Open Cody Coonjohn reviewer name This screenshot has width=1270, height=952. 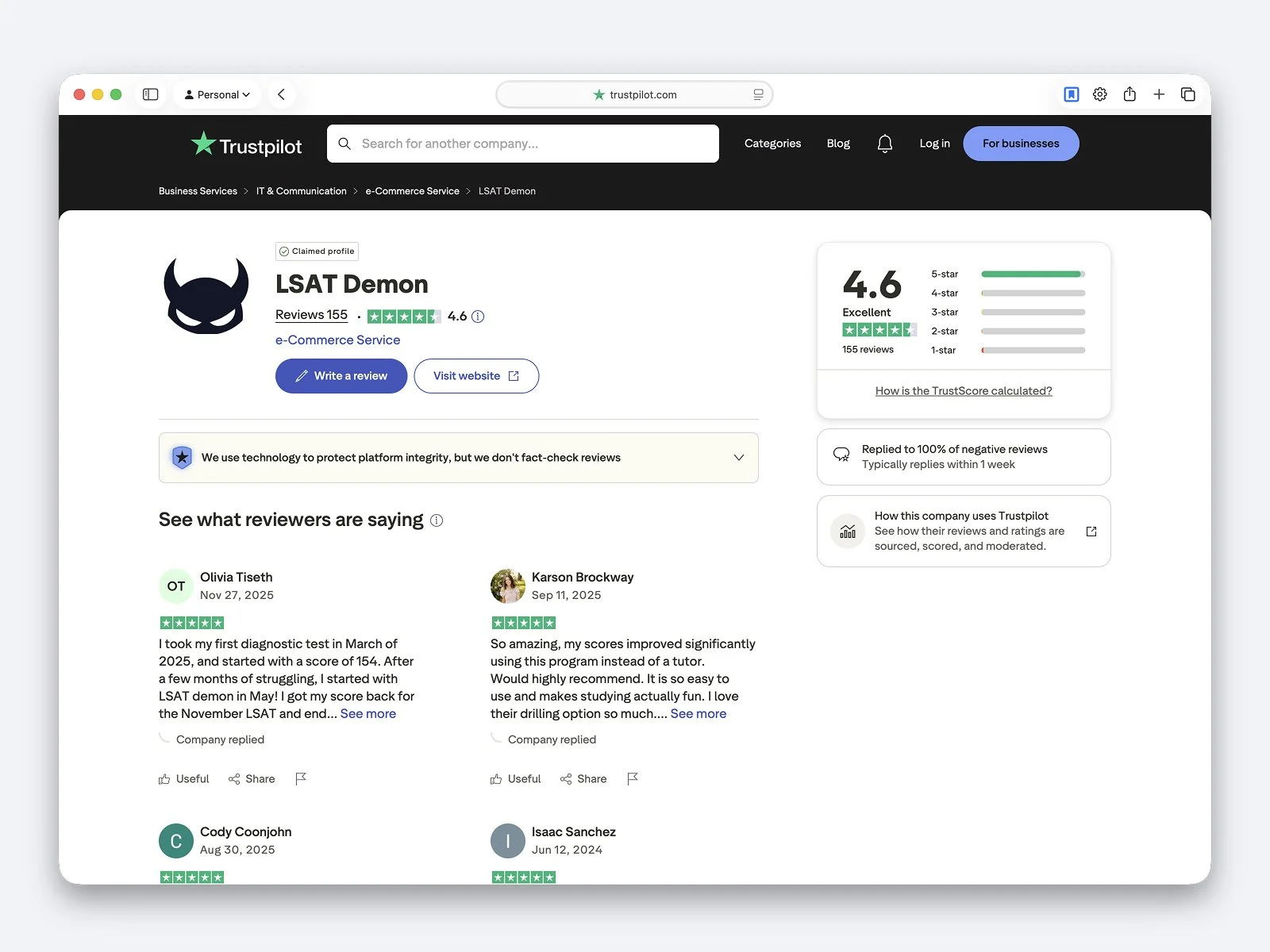[x=246, y=832]
